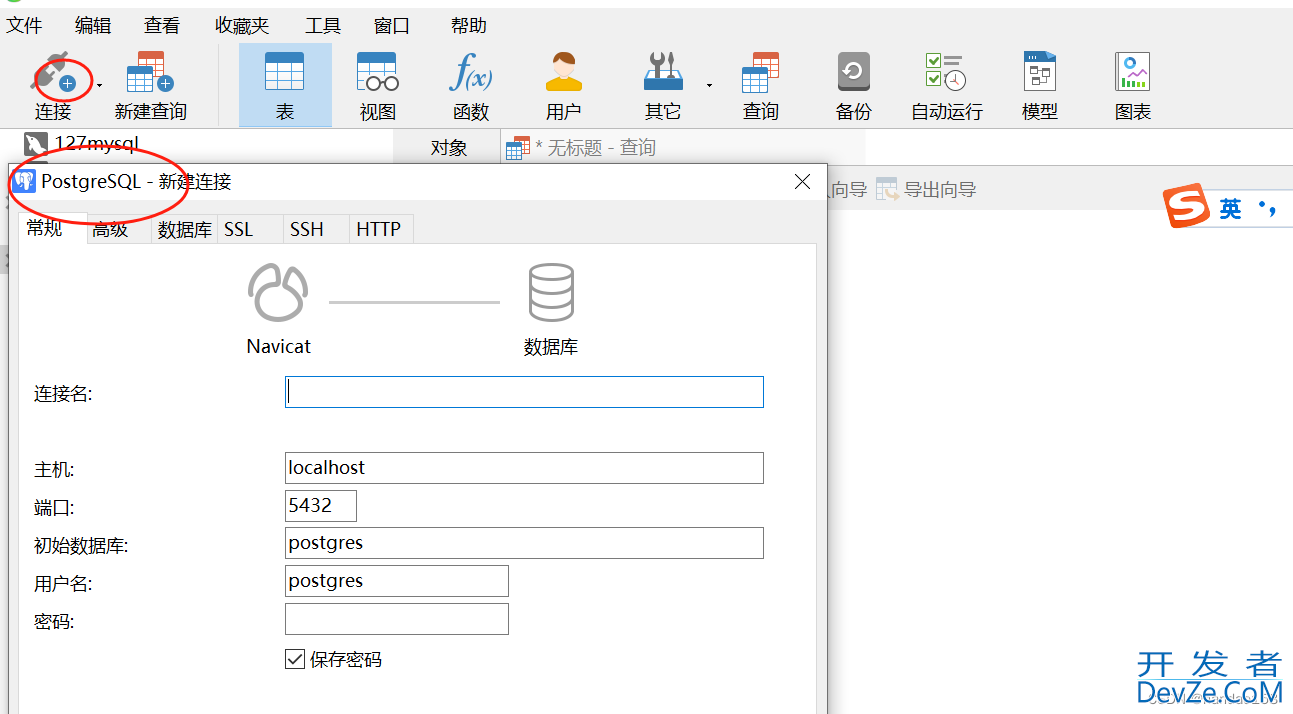Open the User (用户) toolbar icon
Screen dimensions: 1293x714
[x=564, y=73]
